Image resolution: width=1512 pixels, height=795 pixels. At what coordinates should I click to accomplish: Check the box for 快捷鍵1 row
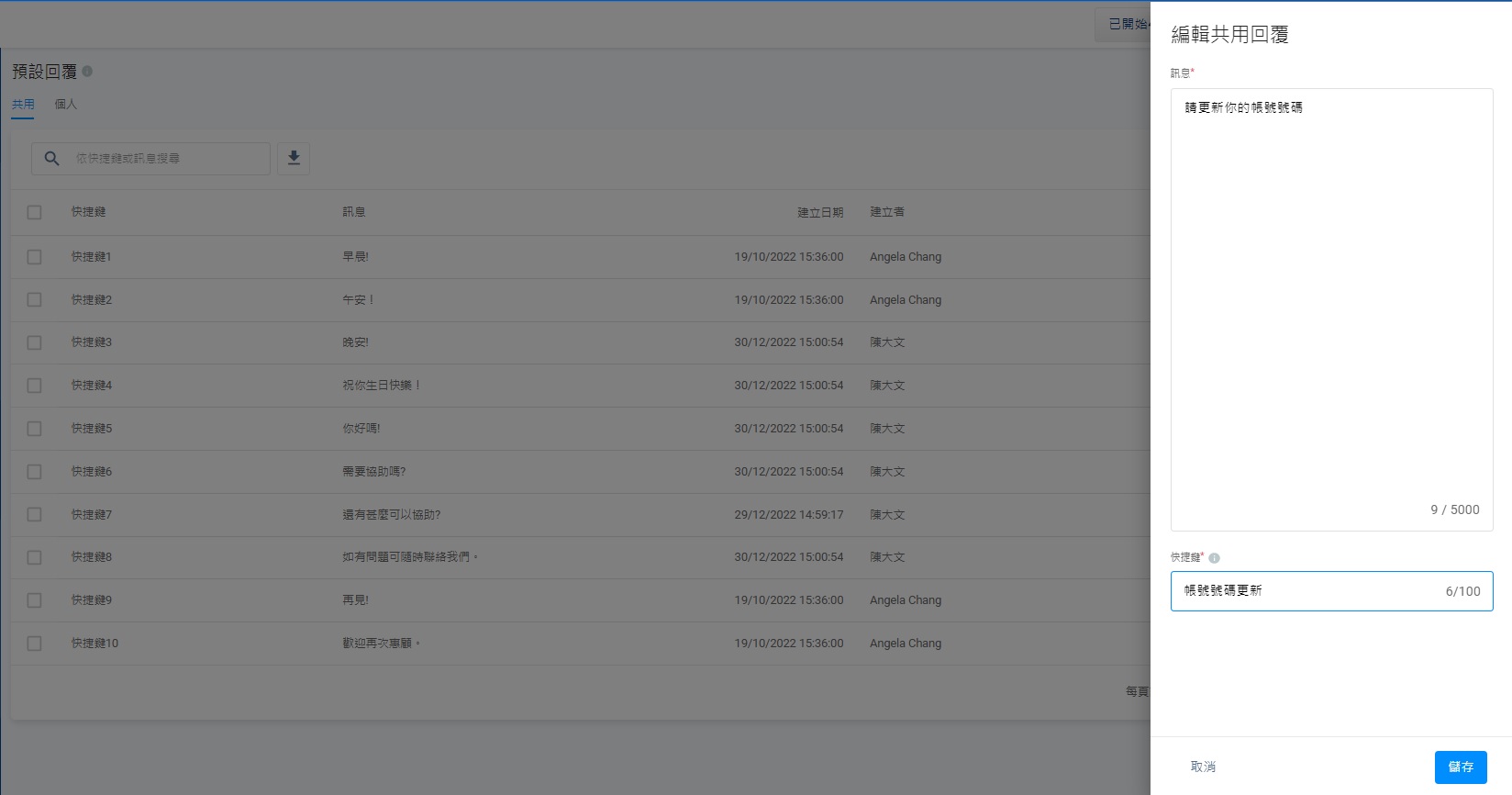click(x=35, y=257)
